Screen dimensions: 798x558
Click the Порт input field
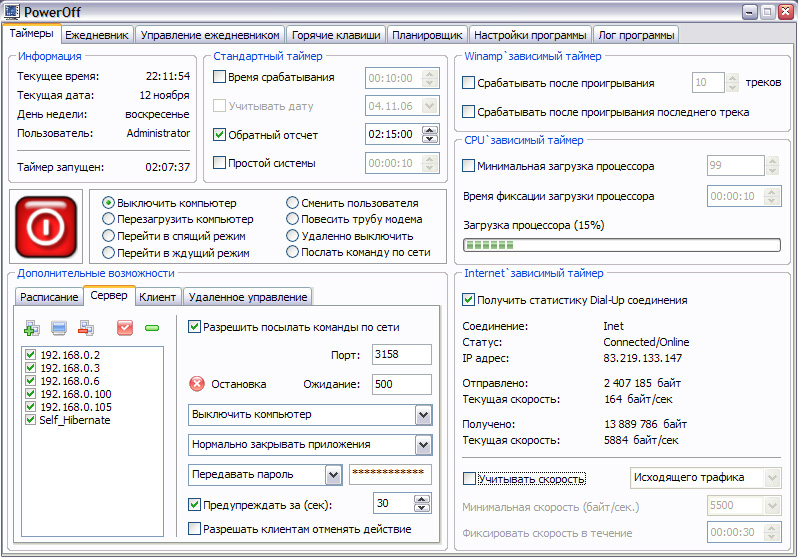pyautogui.click(x=401, y=354)
